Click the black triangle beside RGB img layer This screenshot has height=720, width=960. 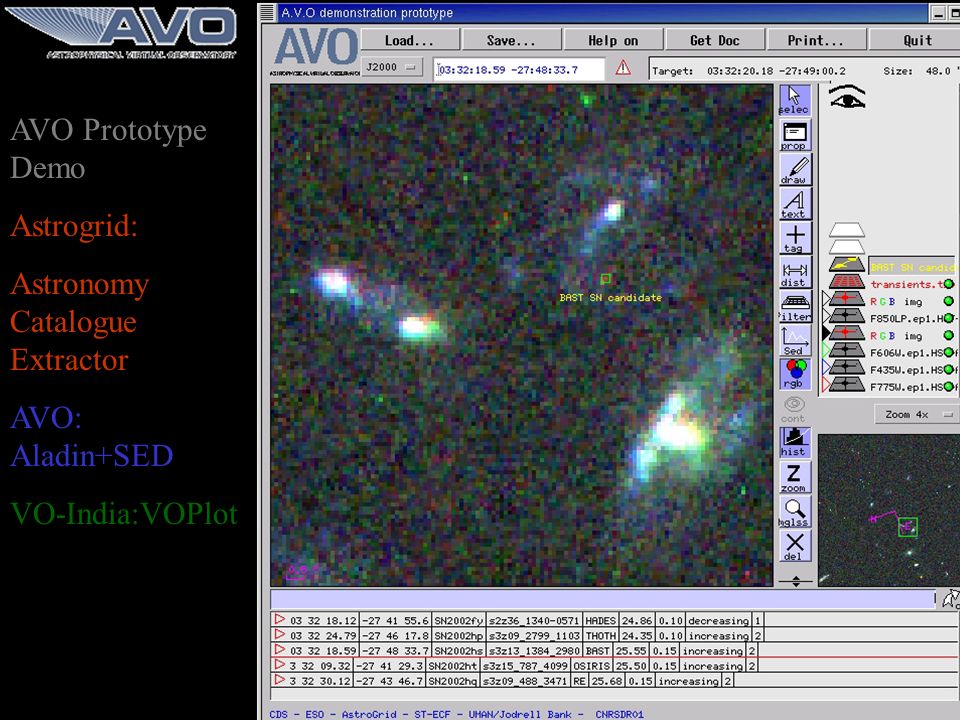(826, 333)
